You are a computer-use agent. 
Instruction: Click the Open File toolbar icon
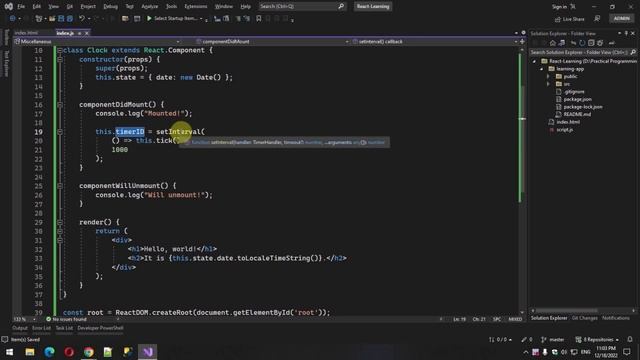click(x=52, y=19)
